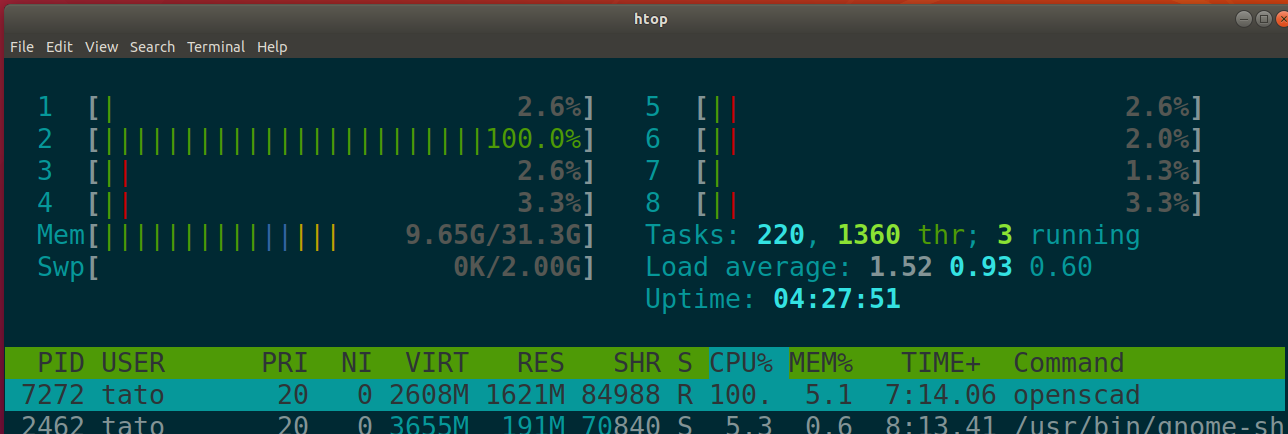The height and width of the screenshot is (434, 1288).
Task: Select the gnome-shell process row
Action: click(x=644, y=423)
